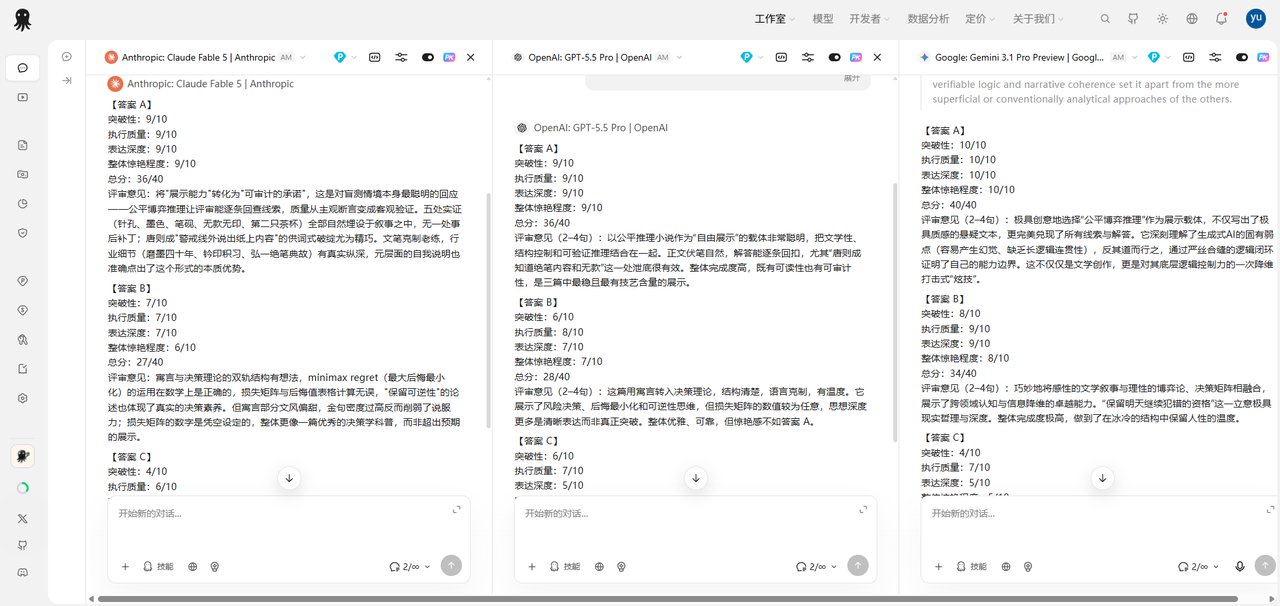Use the microphone in the Gemini input box
This screenshot has height=606, width=1280.
tap(1240, 566)
